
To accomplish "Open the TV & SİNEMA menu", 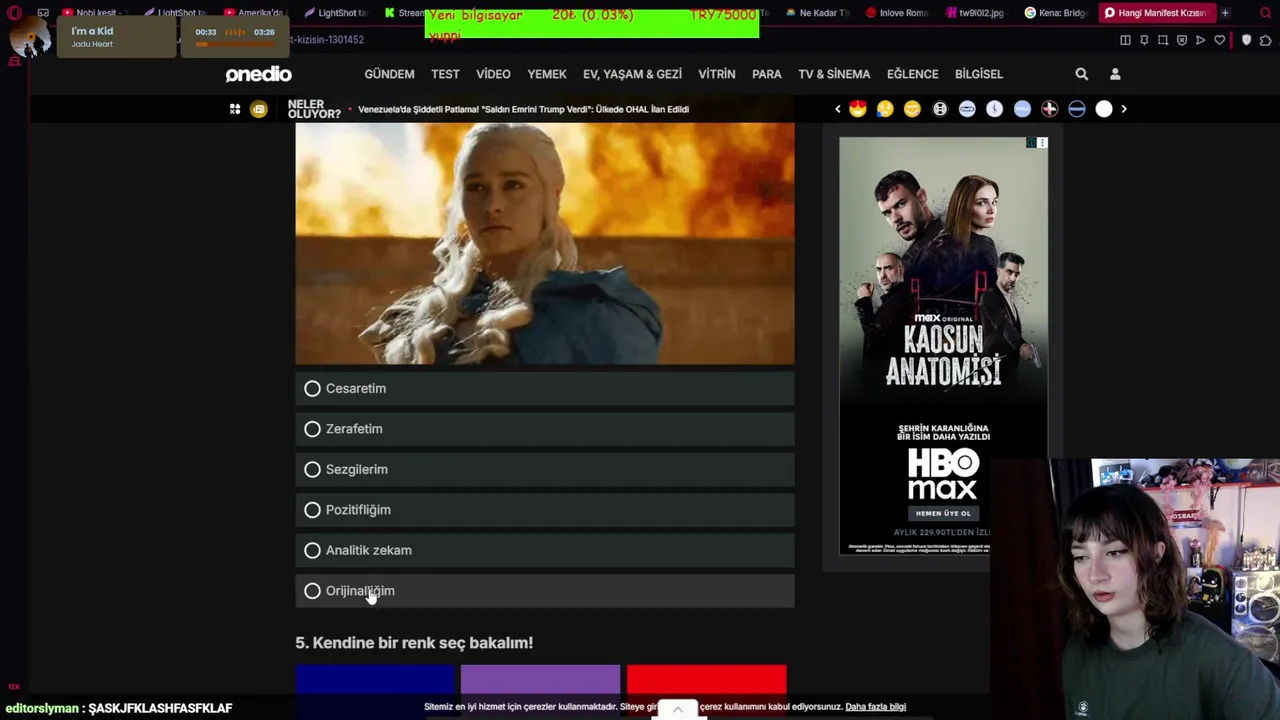I will [x=834, y=74].
